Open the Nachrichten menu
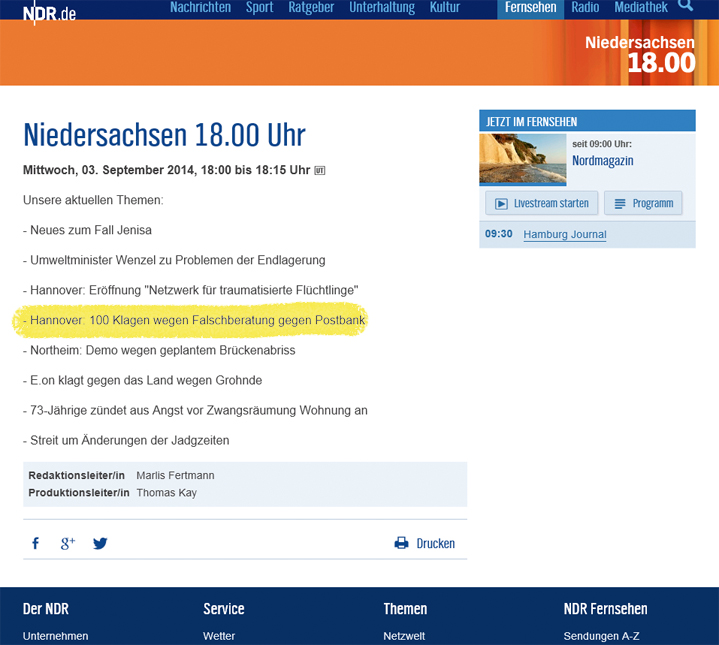Screen dimensions: 719x645 pyautogui.click(x=200, y=7)
